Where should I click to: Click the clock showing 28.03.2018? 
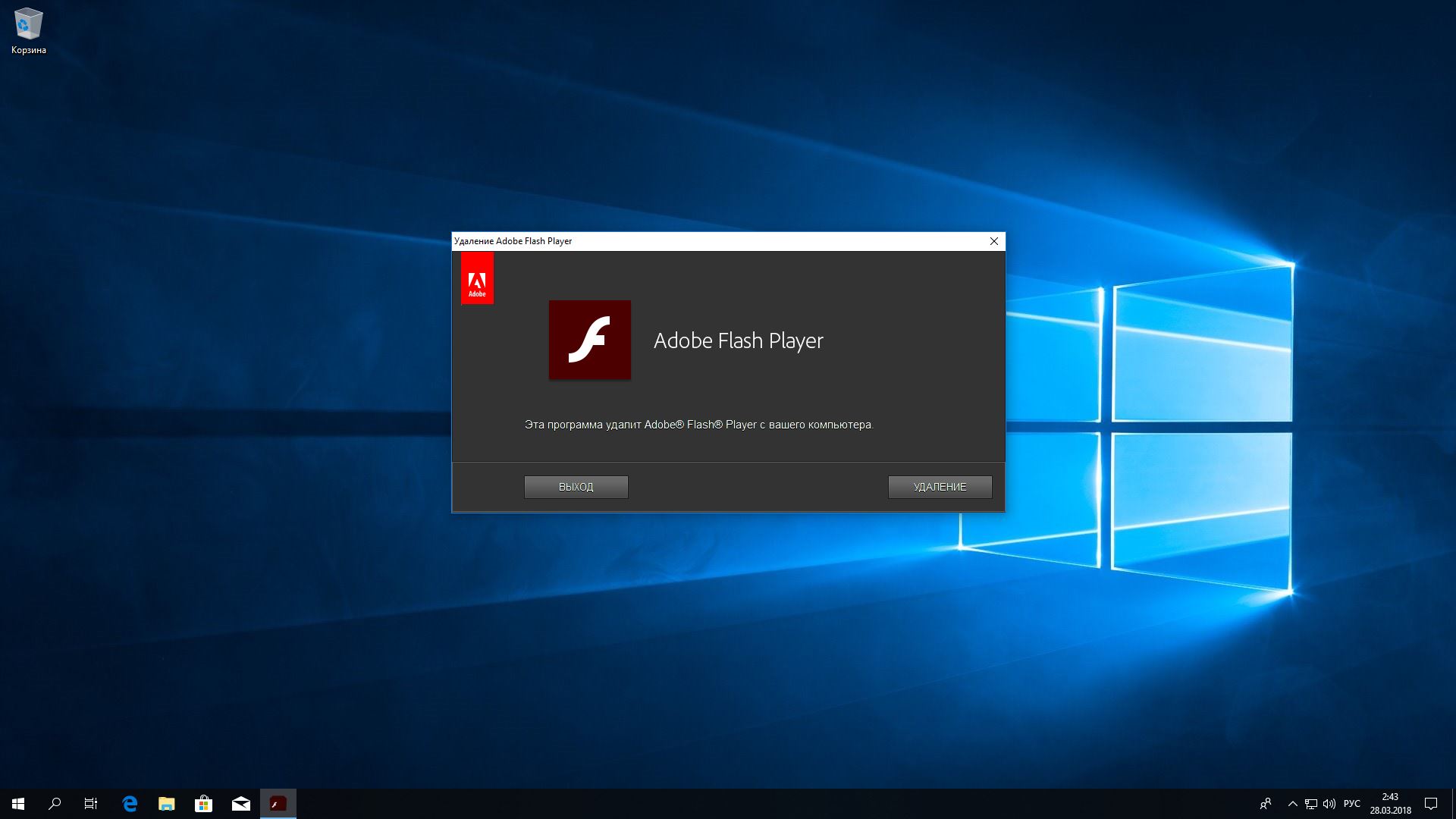click(1390, 803)
